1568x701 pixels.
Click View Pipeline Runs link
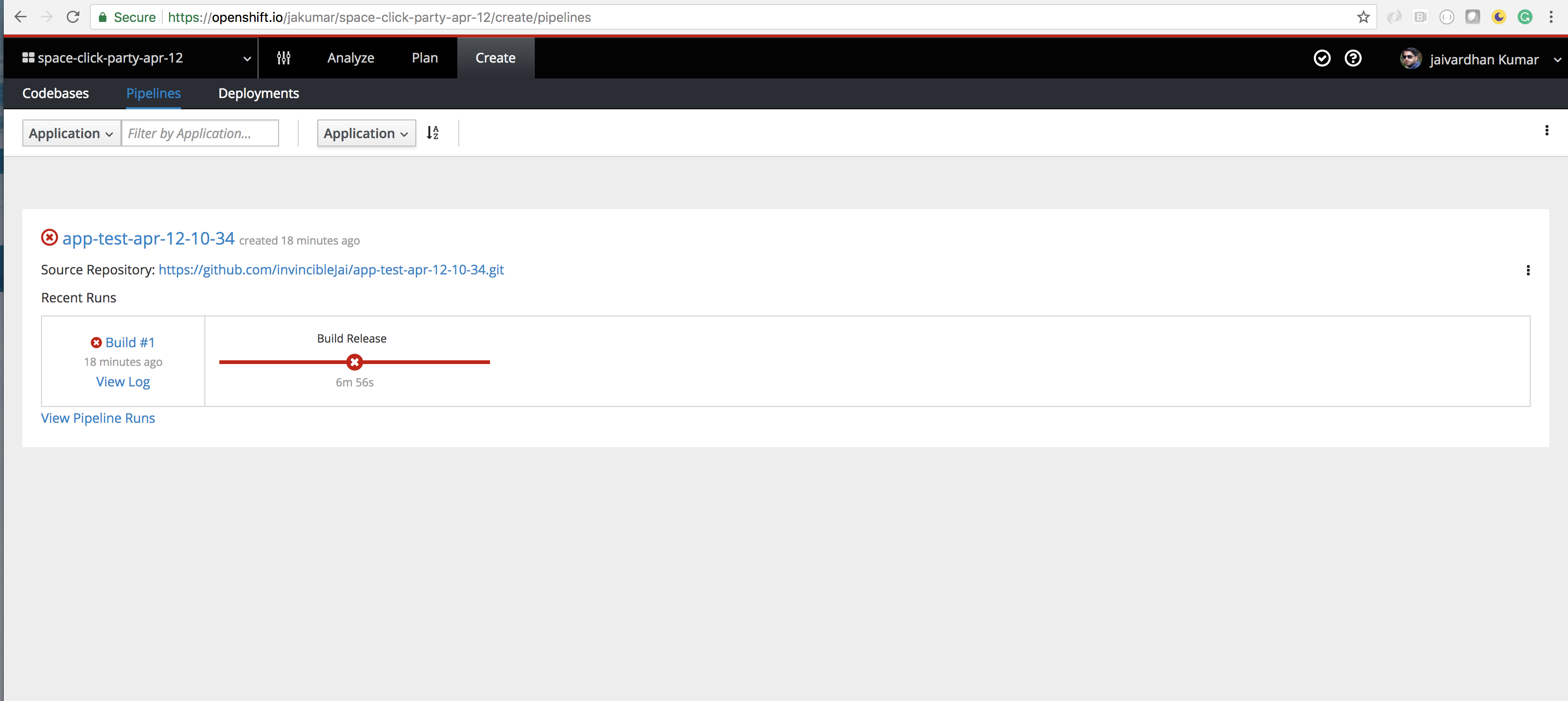coord(98,418)
